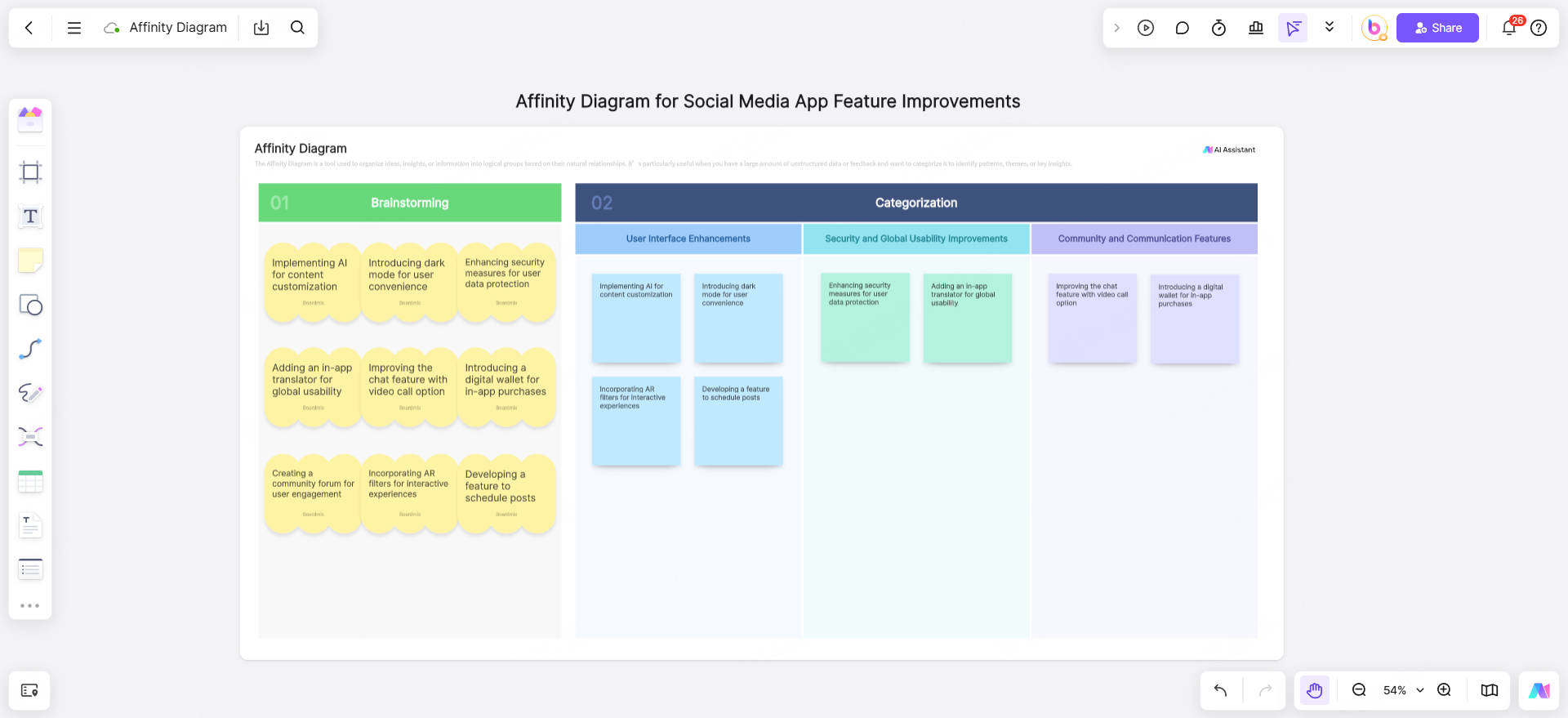Pick the Sticky Note tool

[30, 261]
